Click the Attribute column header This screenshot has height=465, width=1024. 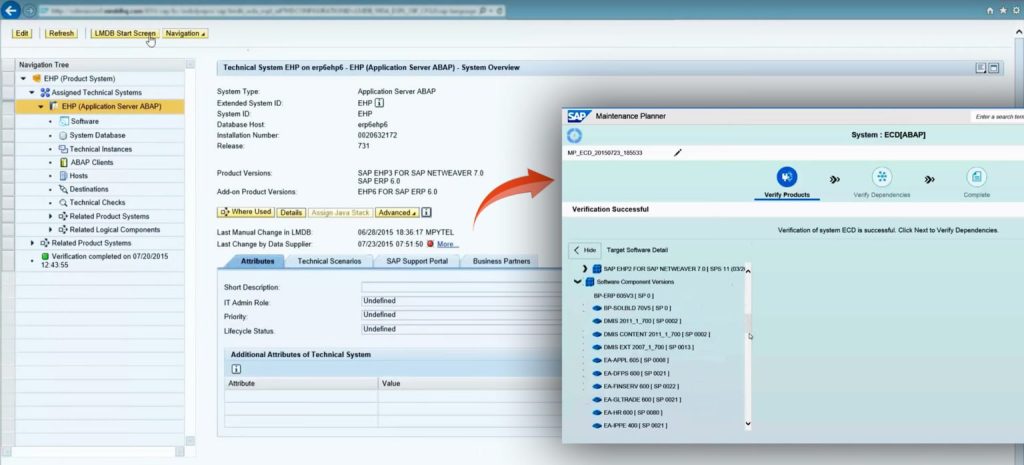(301, 383)
